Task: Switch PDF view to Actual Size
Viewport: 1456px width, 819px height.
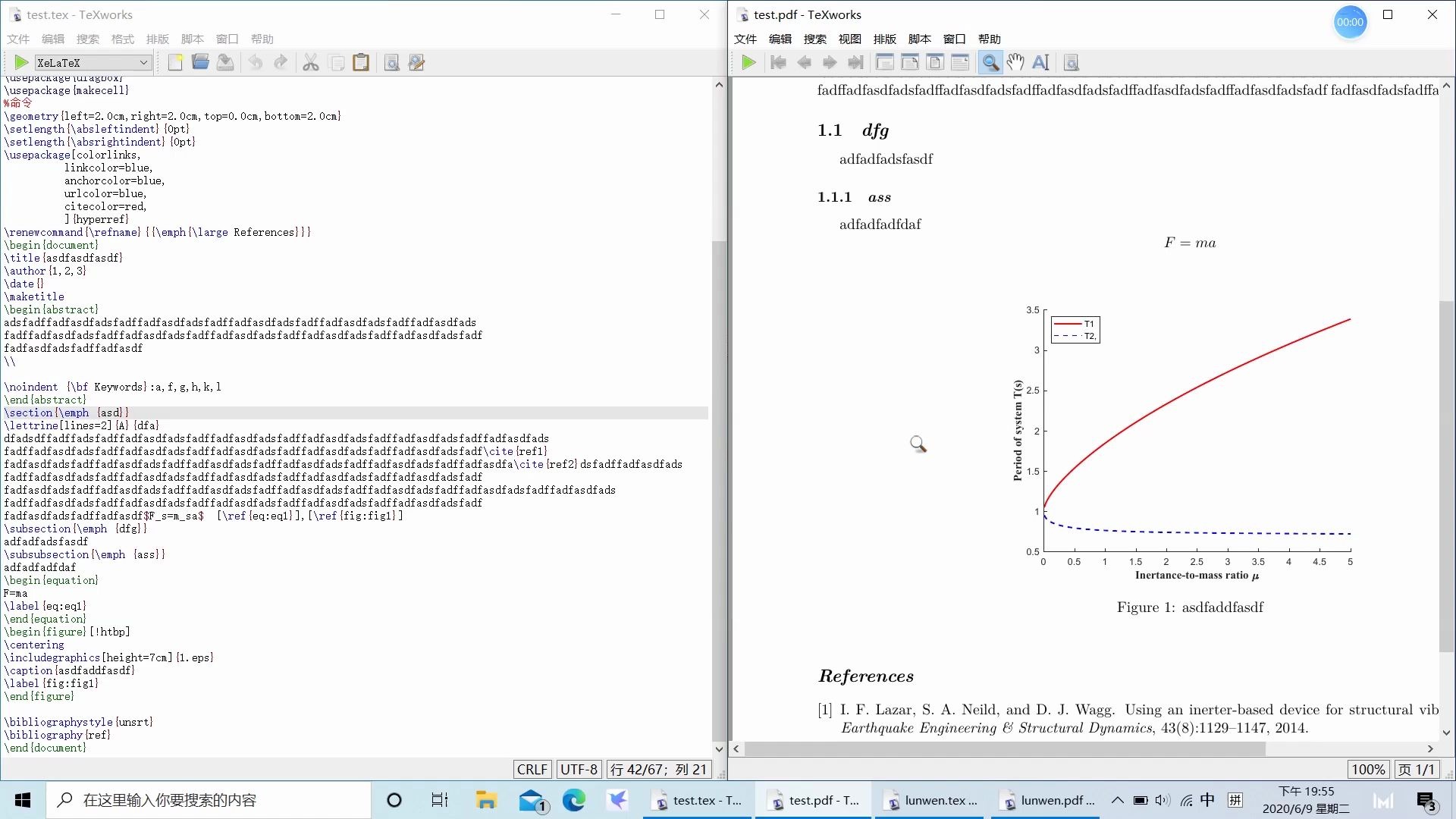Action: pyautogui.click(x=884, y=63)
